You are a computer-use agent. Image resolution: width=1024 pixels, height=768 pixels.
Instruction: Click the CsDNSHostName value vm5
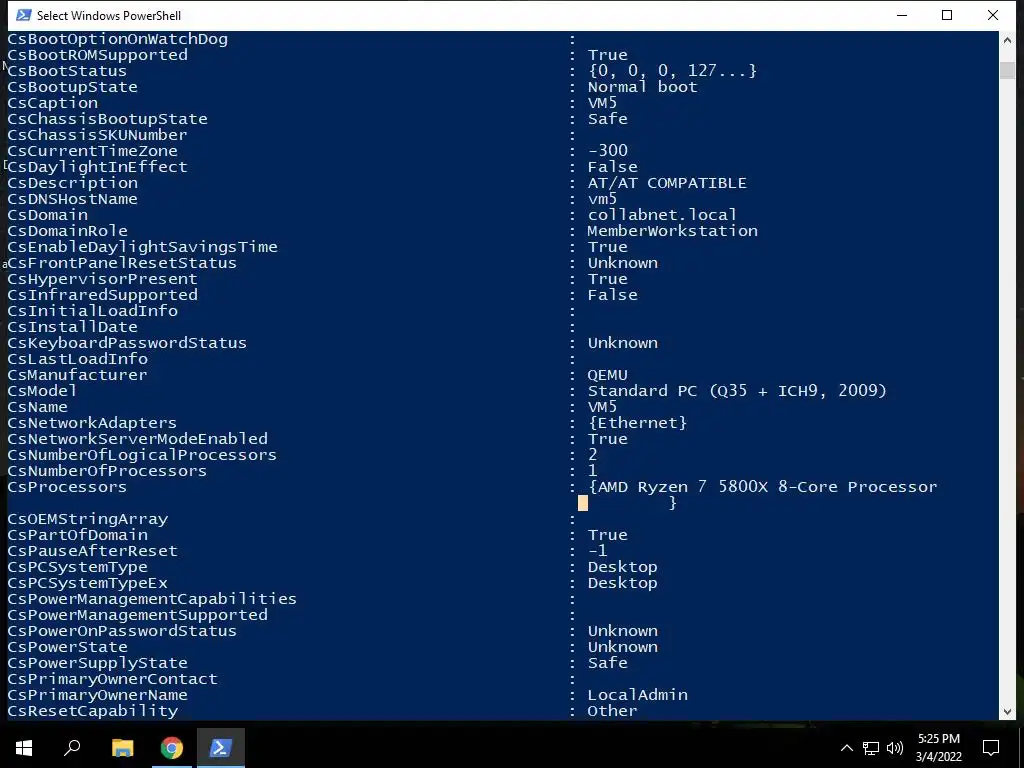pos(602,199)
